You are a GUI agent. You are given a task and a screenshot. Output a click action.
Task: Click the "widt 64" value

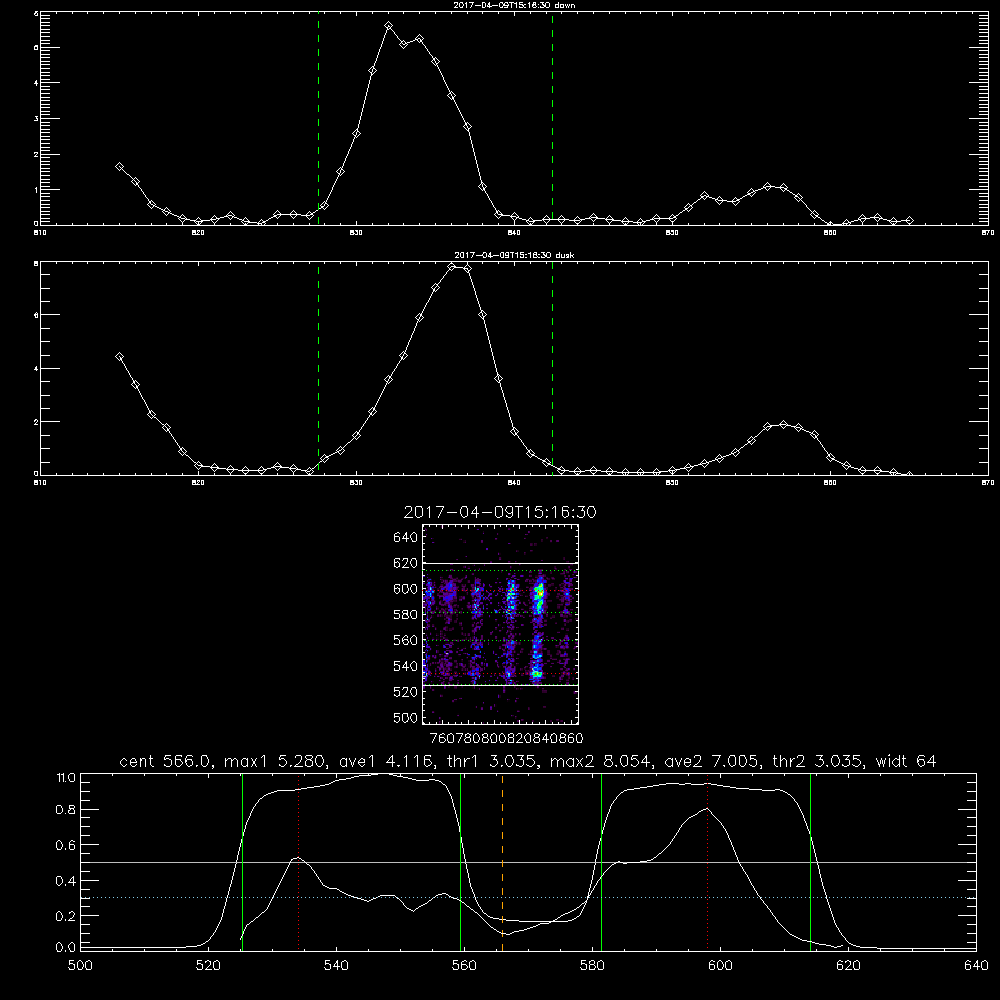point(906,761)
